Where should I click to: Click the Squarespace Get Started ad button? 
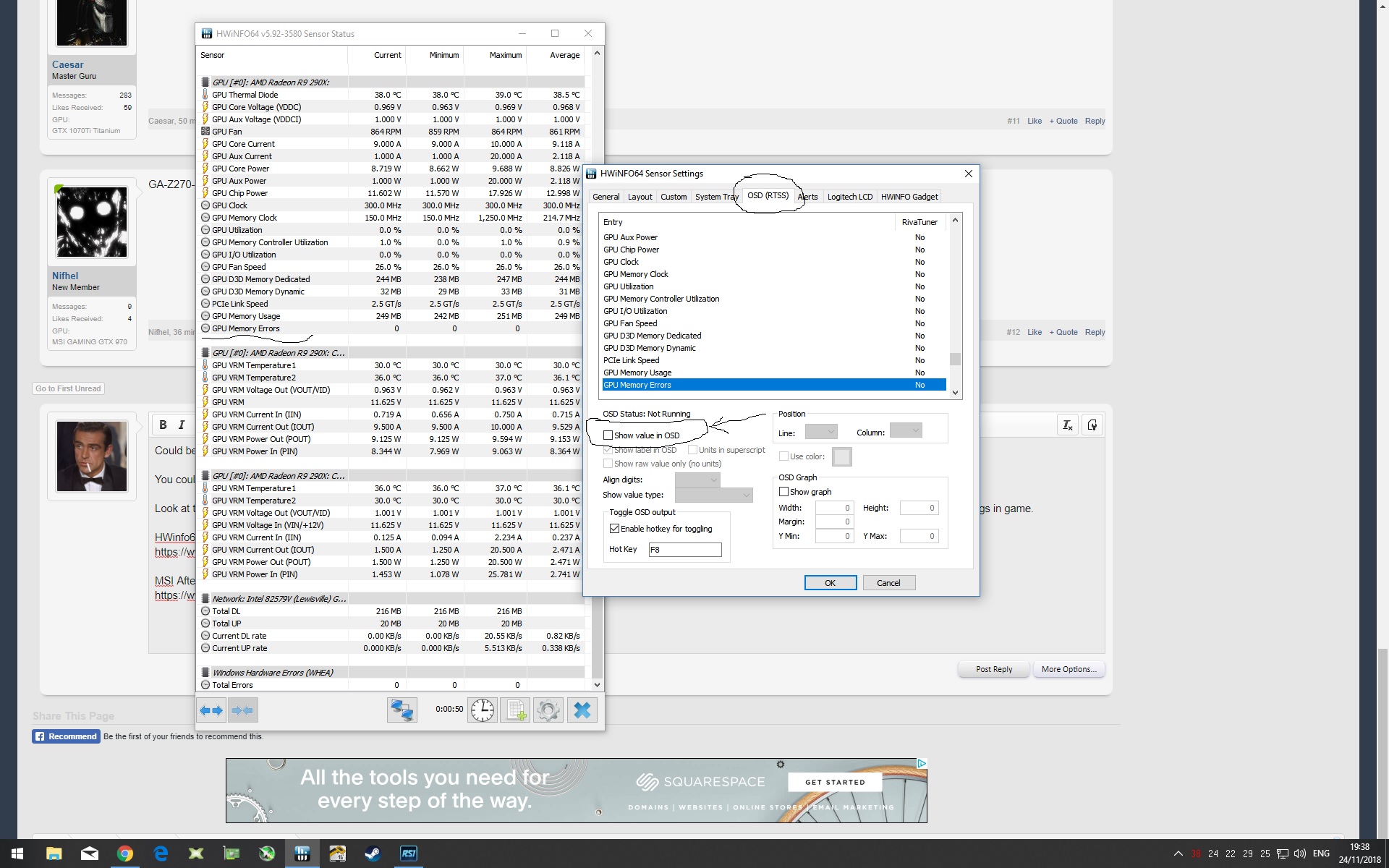[835, 782]
